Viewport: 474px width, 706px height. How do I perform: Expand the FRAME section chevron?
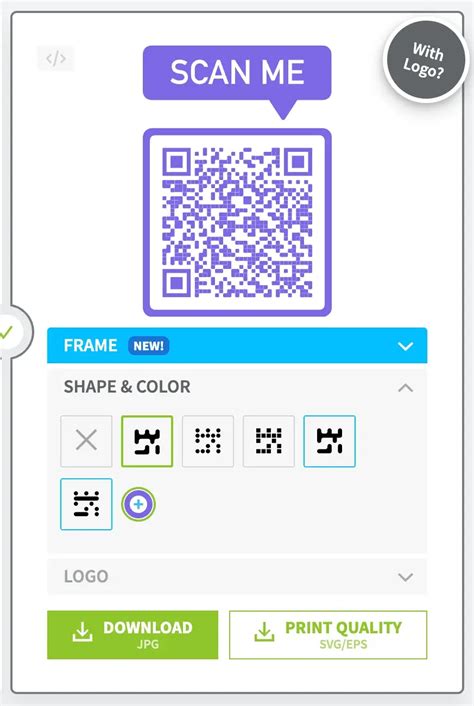(x=406, y=346)
